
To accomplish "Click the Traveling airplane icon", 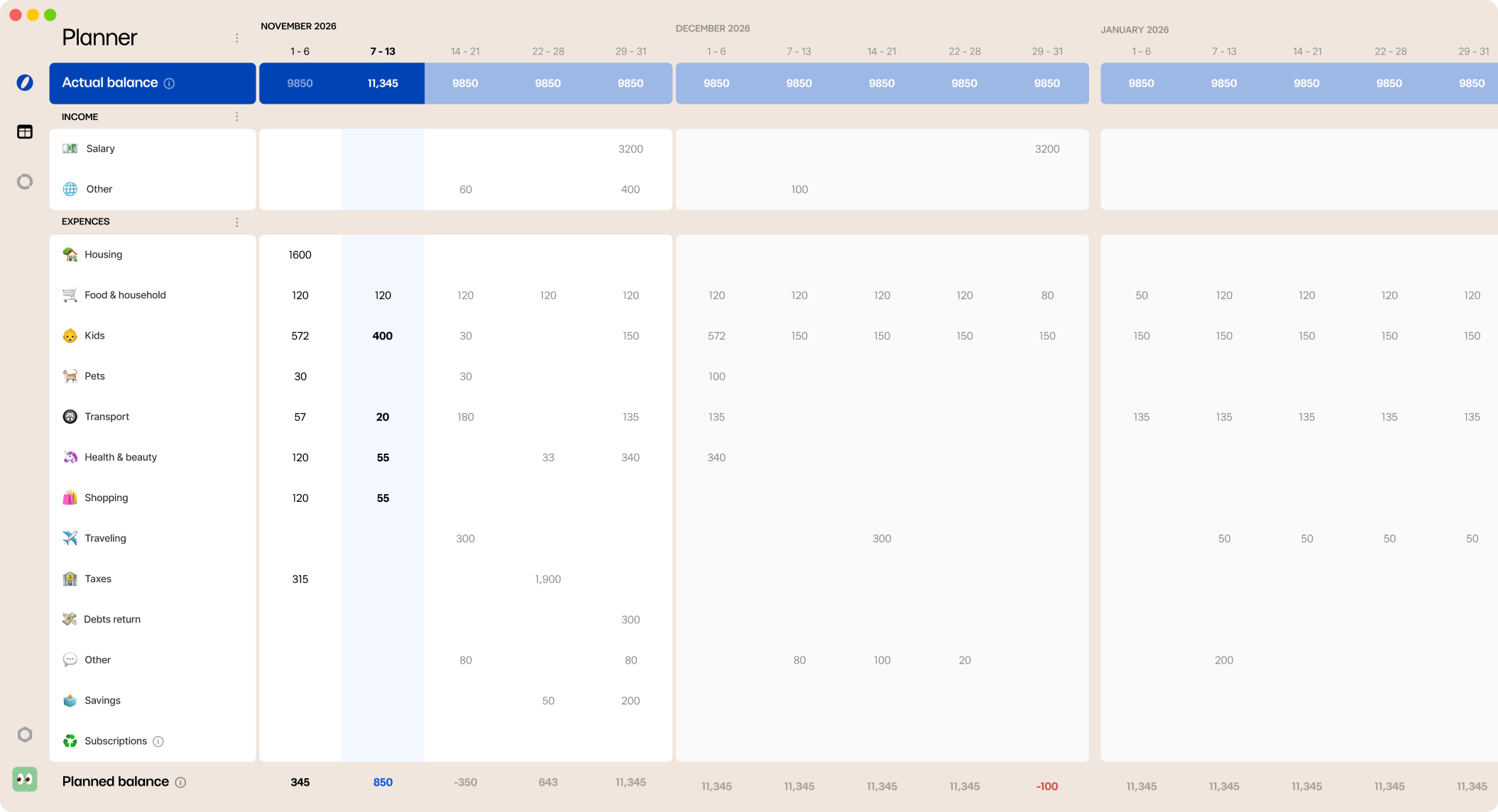I will 70,538.
